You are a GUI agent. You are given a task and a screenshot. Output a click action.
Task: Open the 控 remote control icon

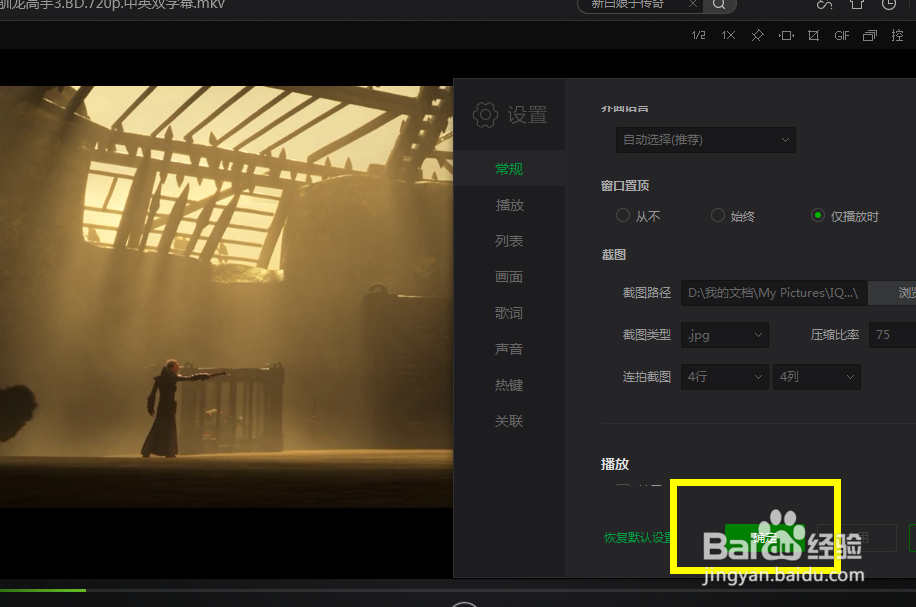pyautogui.click(x=897, y=35)
